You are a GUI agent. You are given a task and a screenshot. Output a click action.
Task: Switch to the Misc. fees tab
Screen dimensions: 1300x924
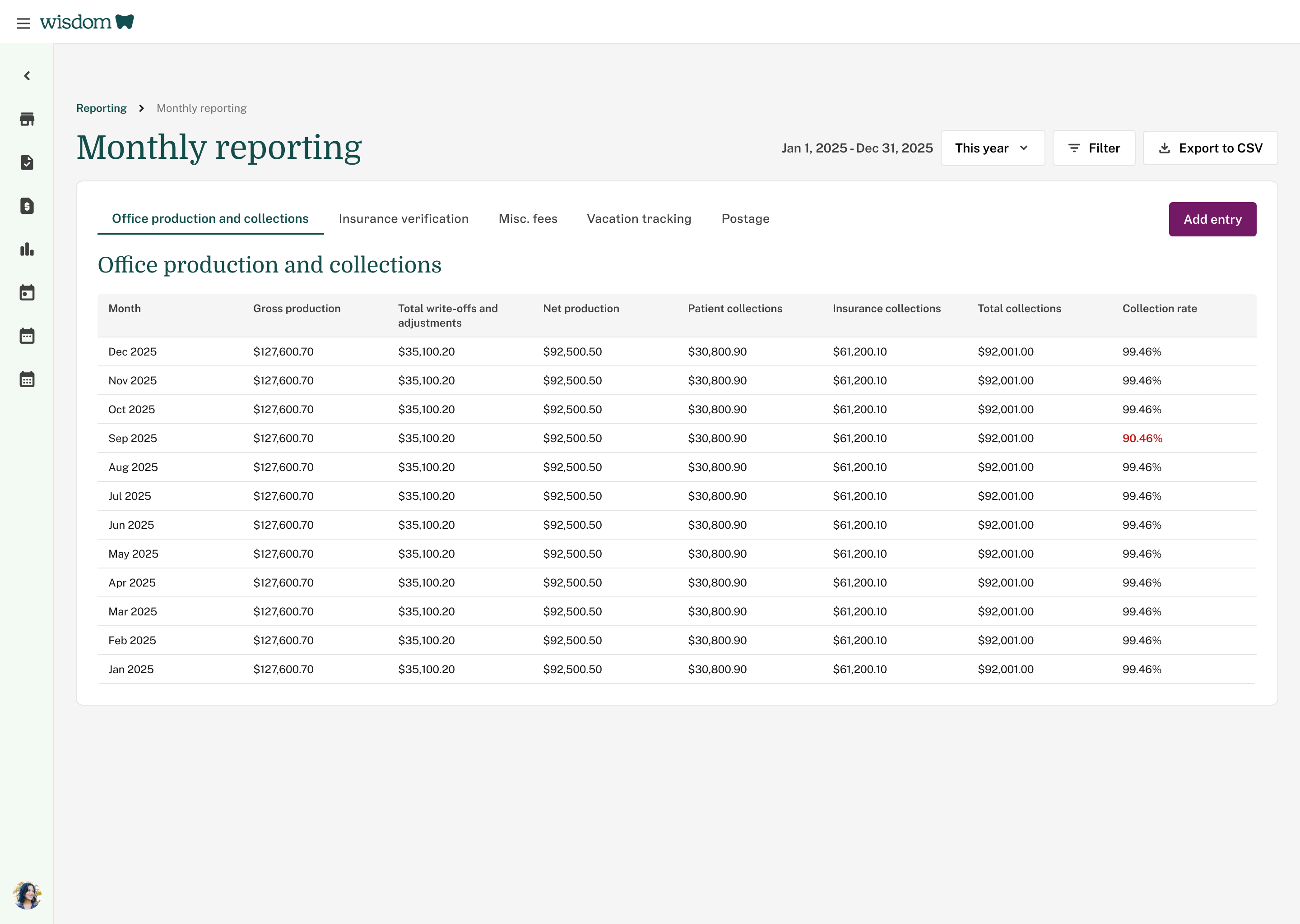528,219
